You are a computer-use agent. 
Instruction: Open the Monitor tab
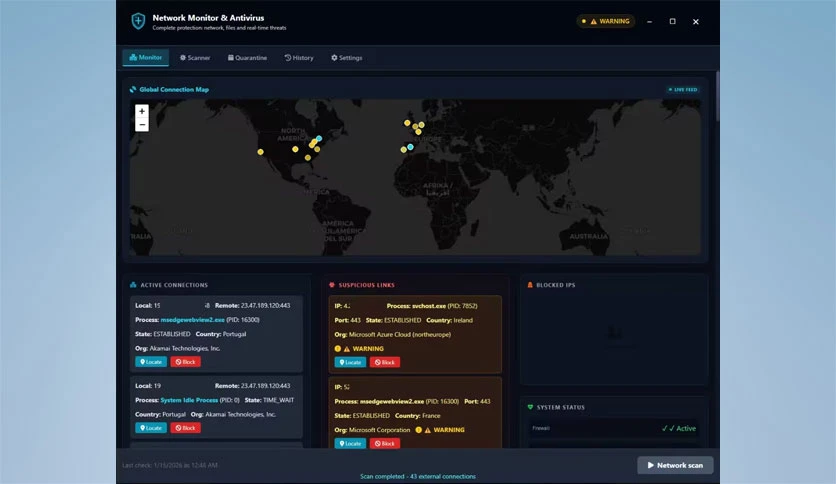tap(146, 58)
